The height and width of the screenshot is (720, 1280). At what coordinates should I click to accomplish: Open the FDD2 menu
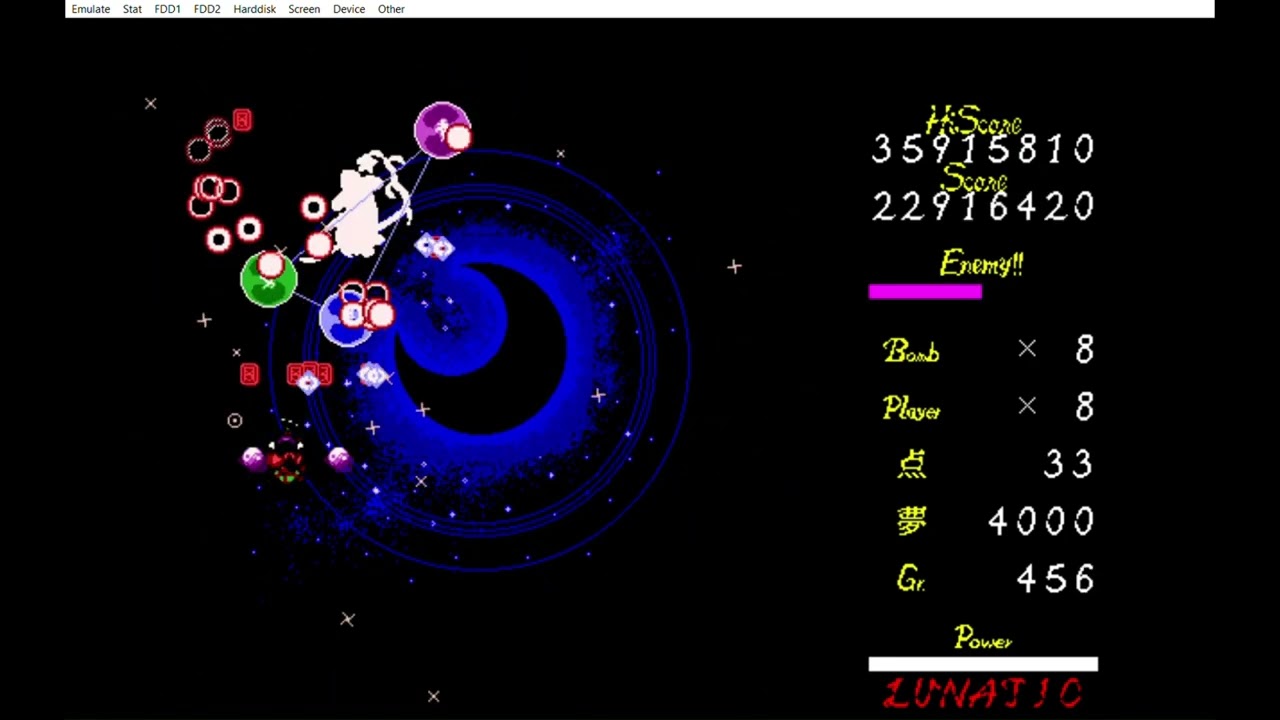click(207, 9)
